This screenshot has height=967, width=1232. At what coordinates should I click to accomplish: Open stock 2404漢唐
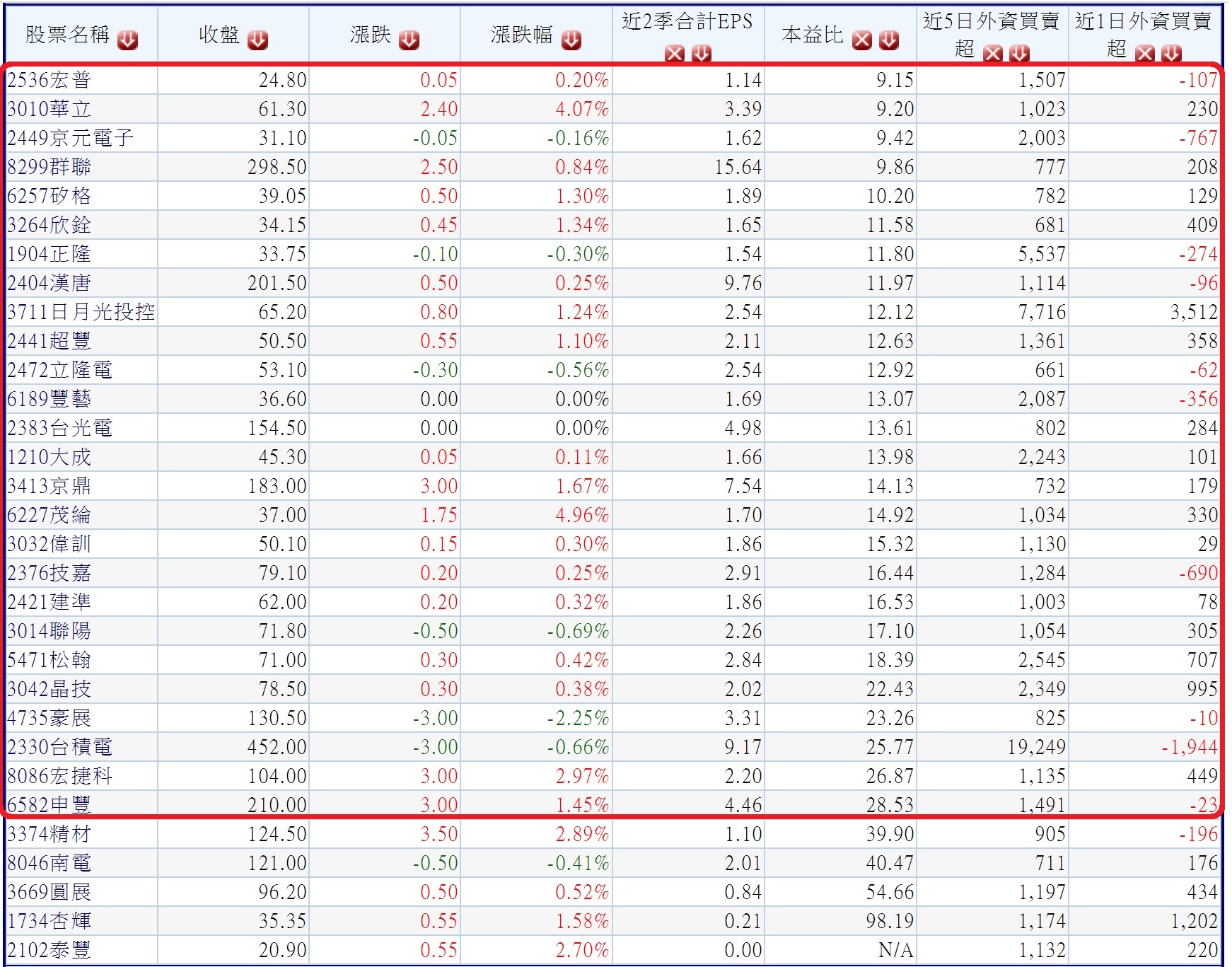pyautogui.click(x=50, y=283)
